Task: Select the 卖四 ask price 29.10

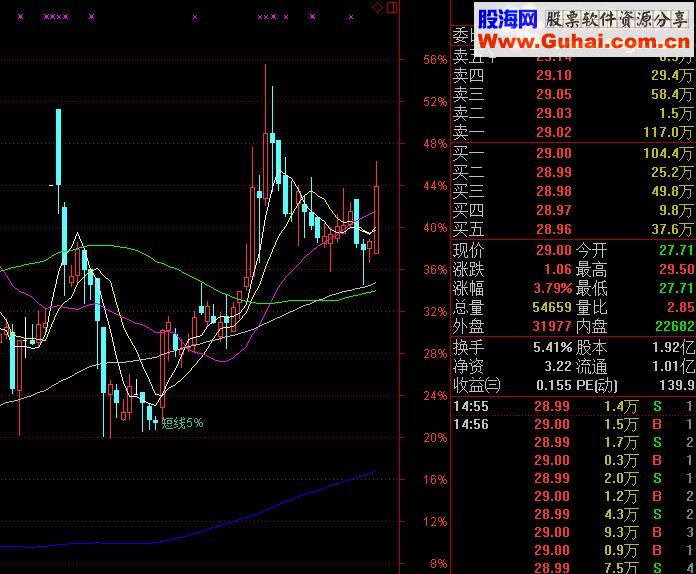Action: 554,75
